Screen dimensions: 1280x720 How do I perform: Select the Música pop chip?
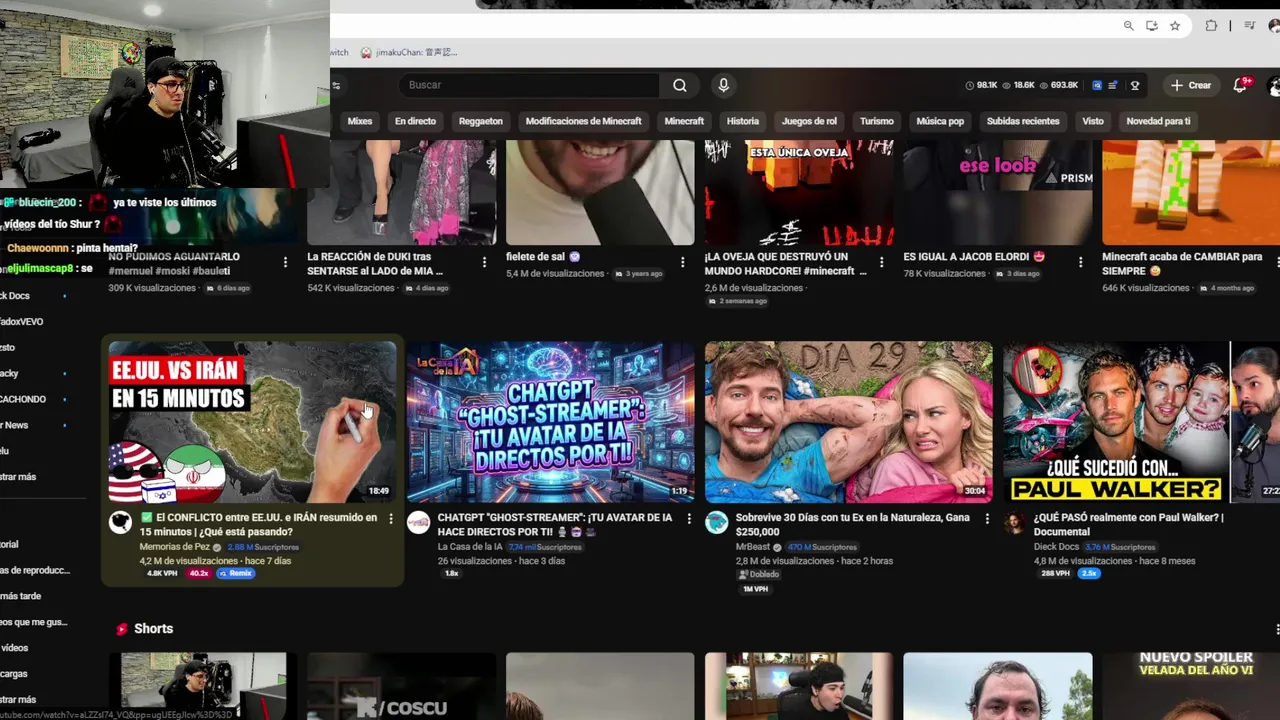tap(940, 121)
